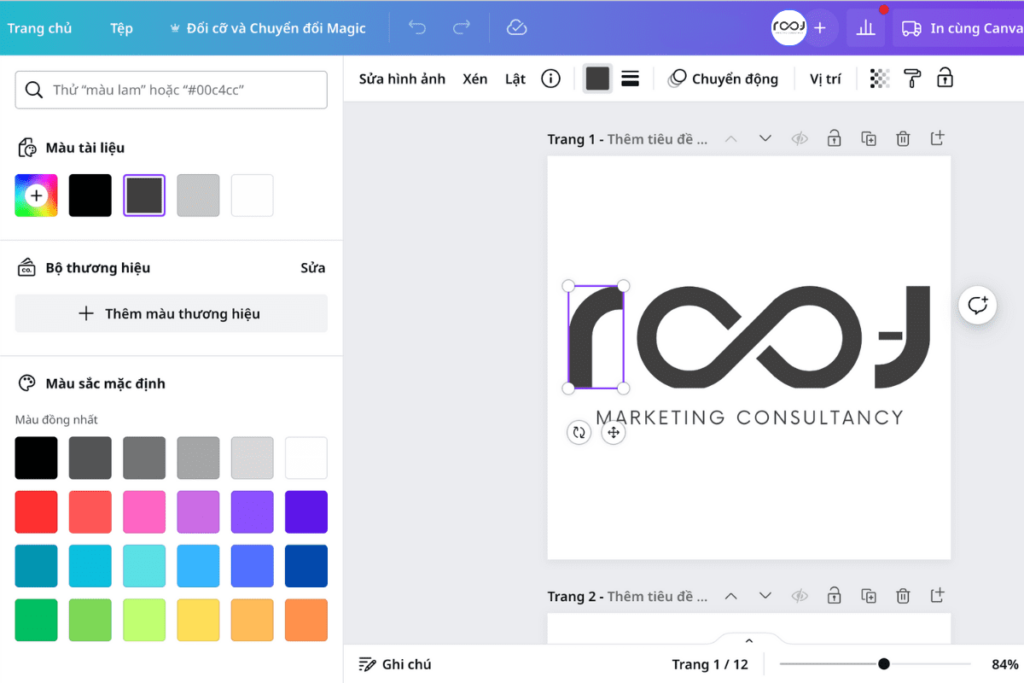Lock page Trang 2

(x=834, y=595)
